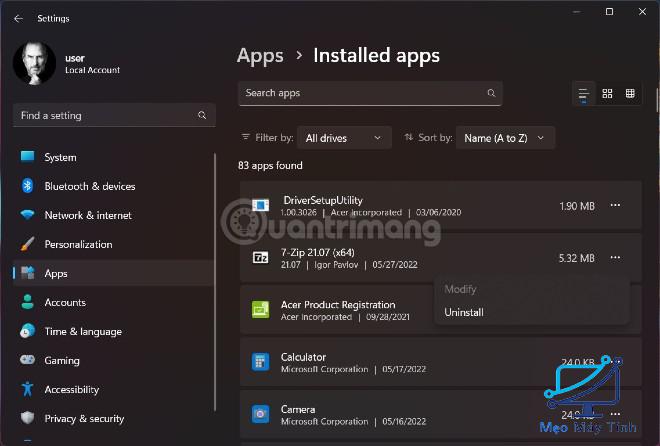Open Accessibility settings
Screen dimensions: 660x446
tap(114, 389)
